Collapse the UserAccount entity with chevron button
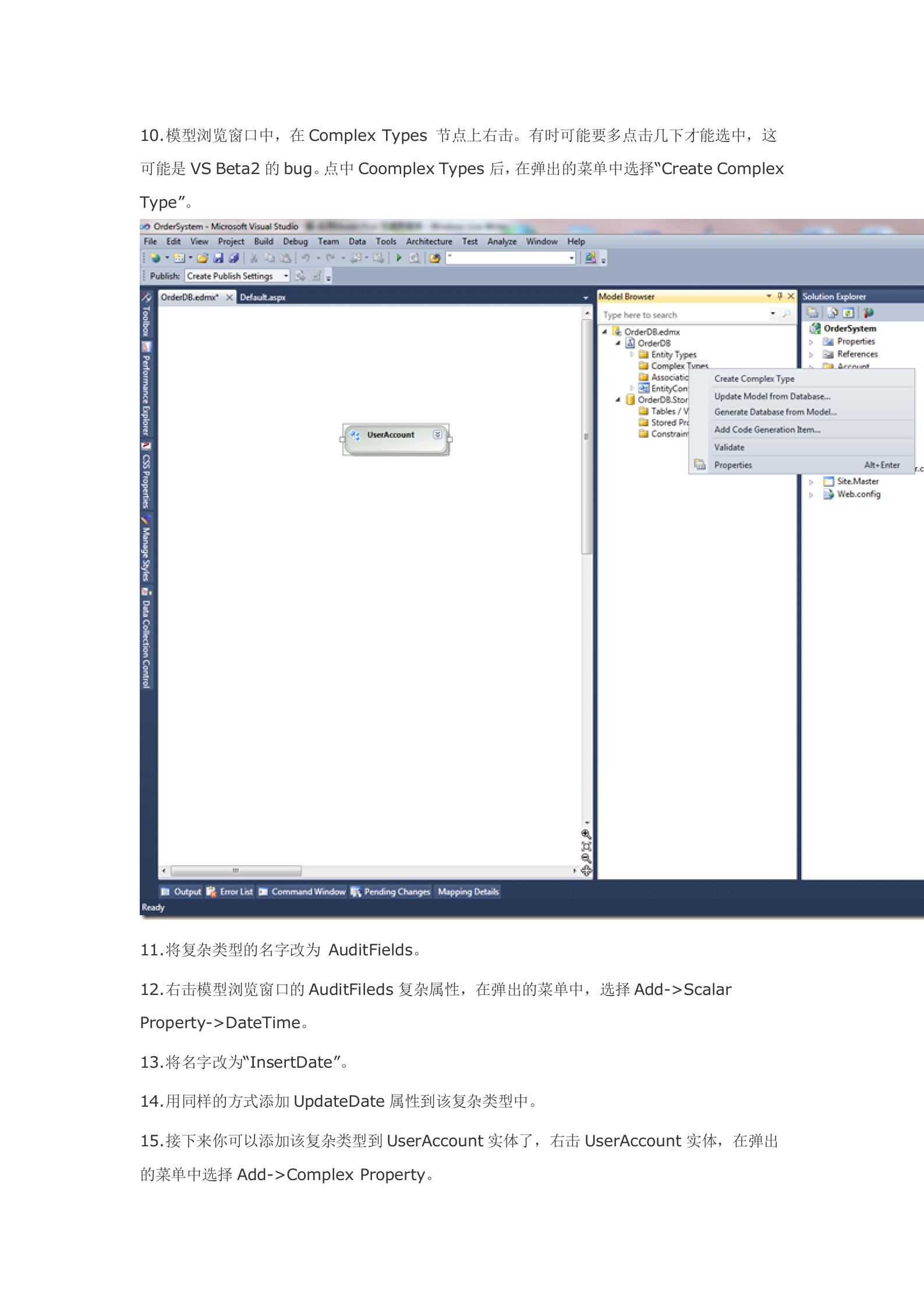 [x=438, y=434]
